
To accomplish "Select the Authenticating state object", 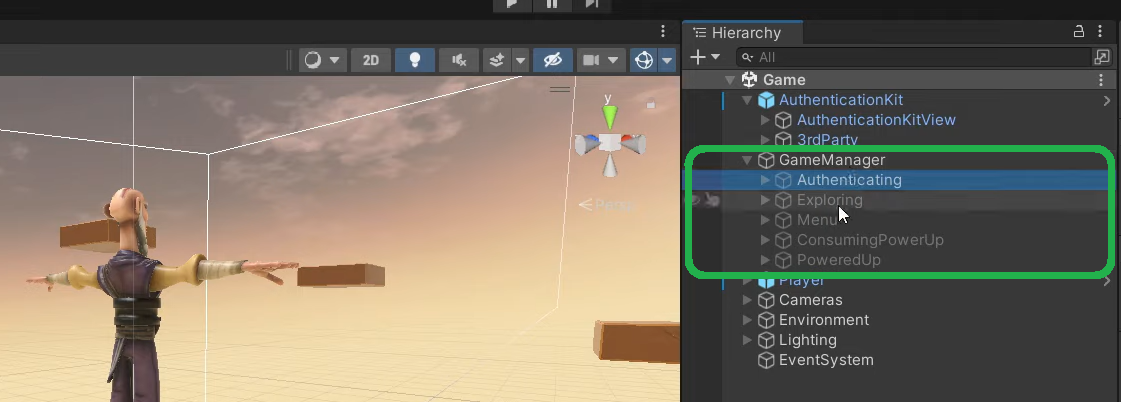I will 849,180.
